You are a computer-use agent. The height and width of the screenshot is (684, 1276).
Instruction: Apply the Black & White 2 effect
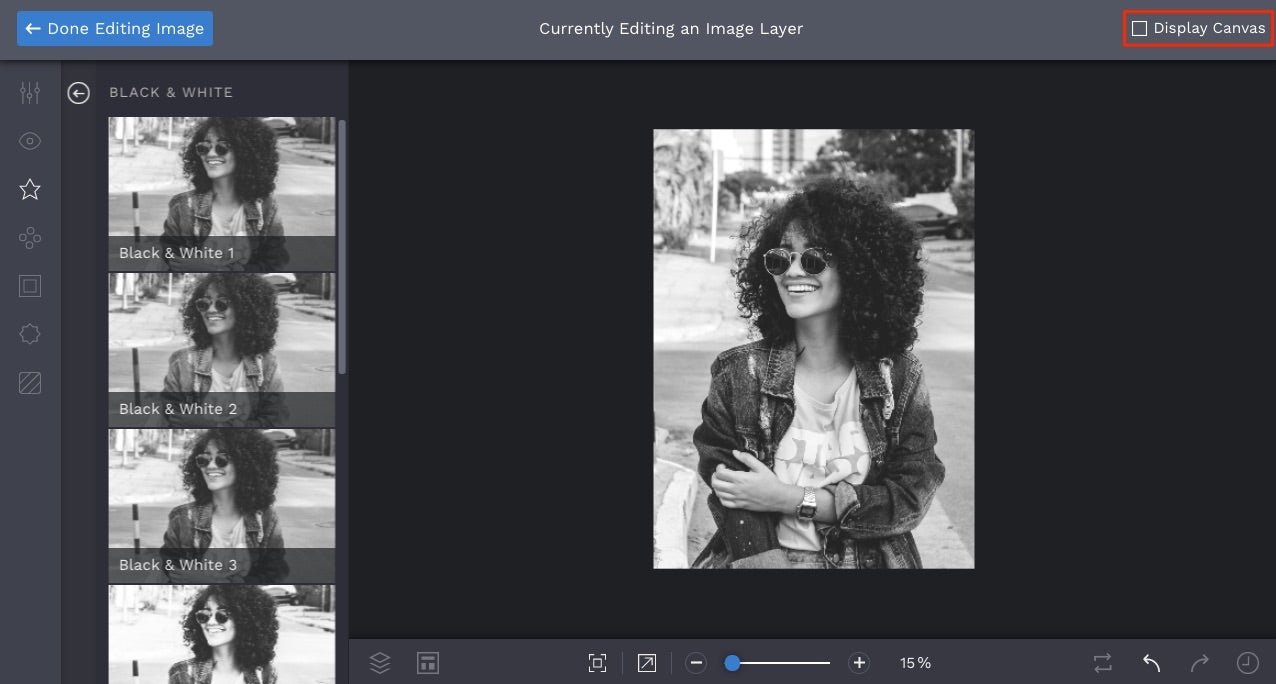click(x=222, y=349)
